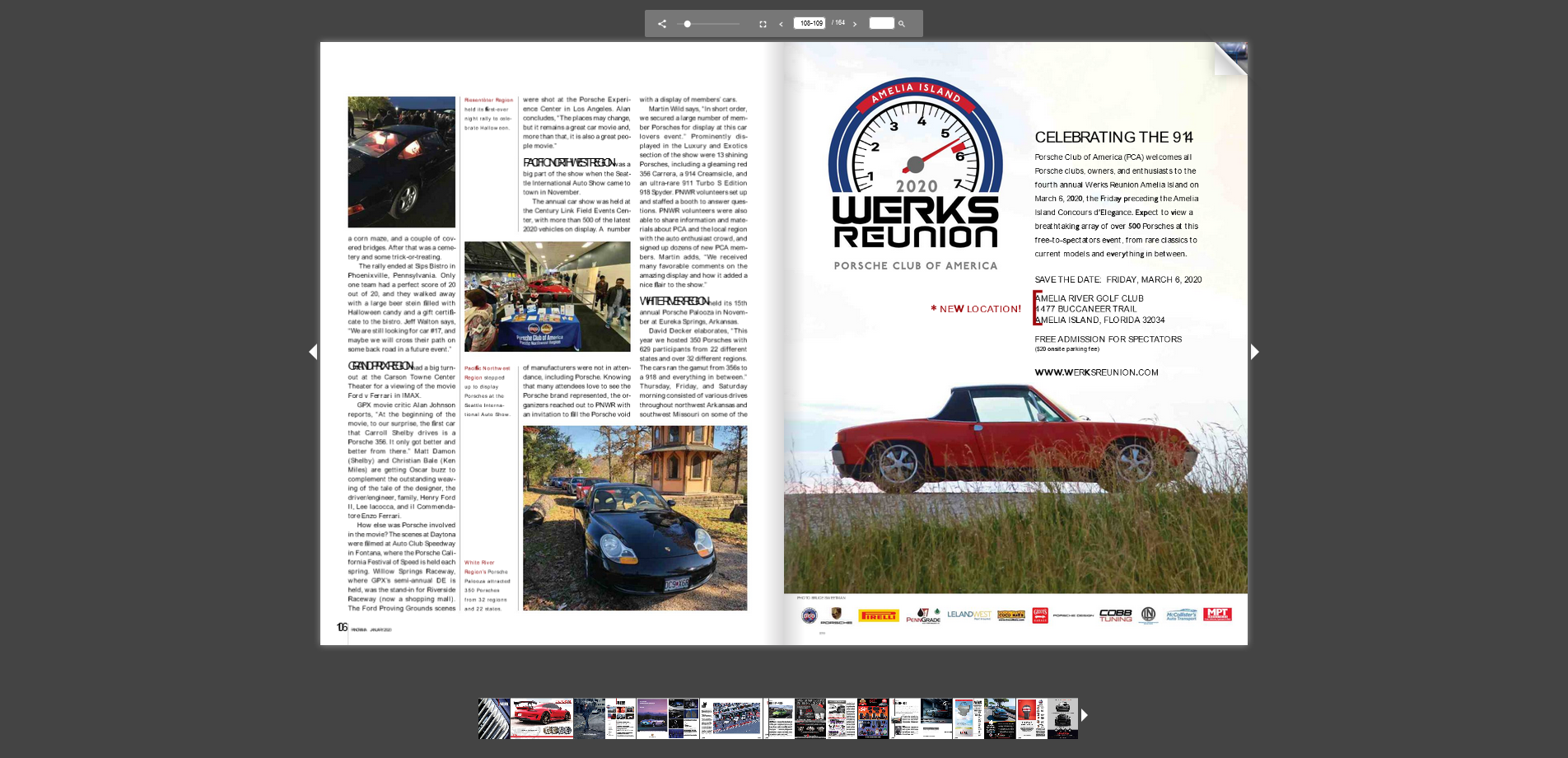This screenshot has height=758, width=1568.
Task: Open the share icon in the viewer toolbar
Action: point(662,24)
